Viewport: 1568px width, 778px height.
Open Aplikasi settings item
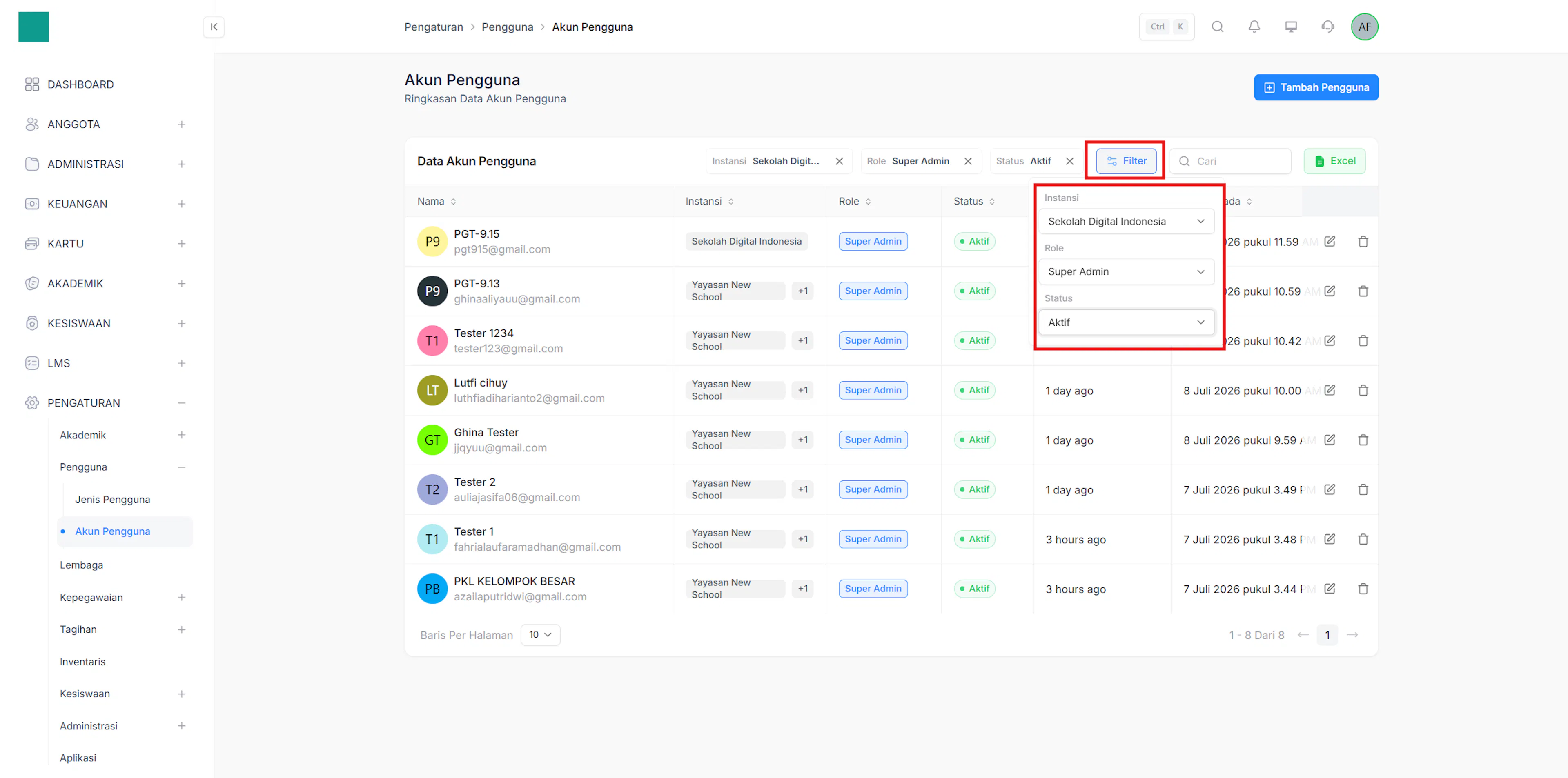[x=78, y=758]
